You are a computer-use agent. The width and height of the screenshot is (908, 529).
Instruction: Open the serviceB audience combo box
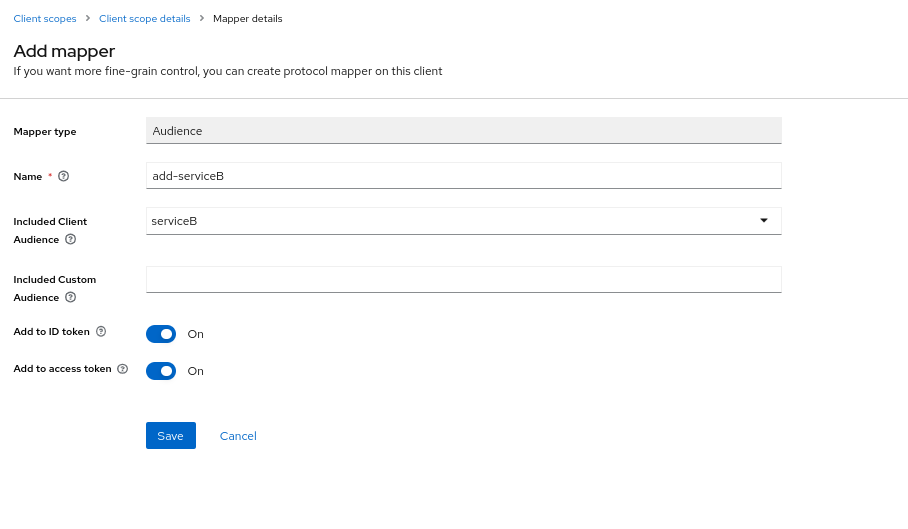point(464,221)
